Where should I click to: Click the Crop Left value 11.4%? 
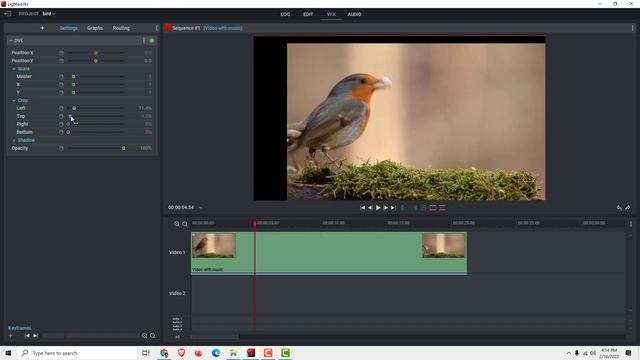click(x=145, y=108)
